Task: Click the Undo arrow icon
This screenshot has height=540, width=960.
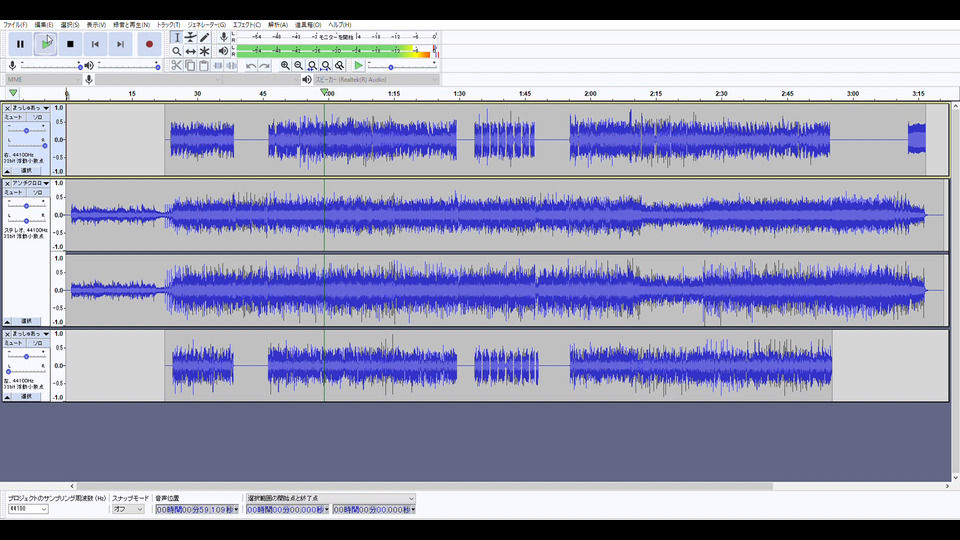Action: click(250, 66)
